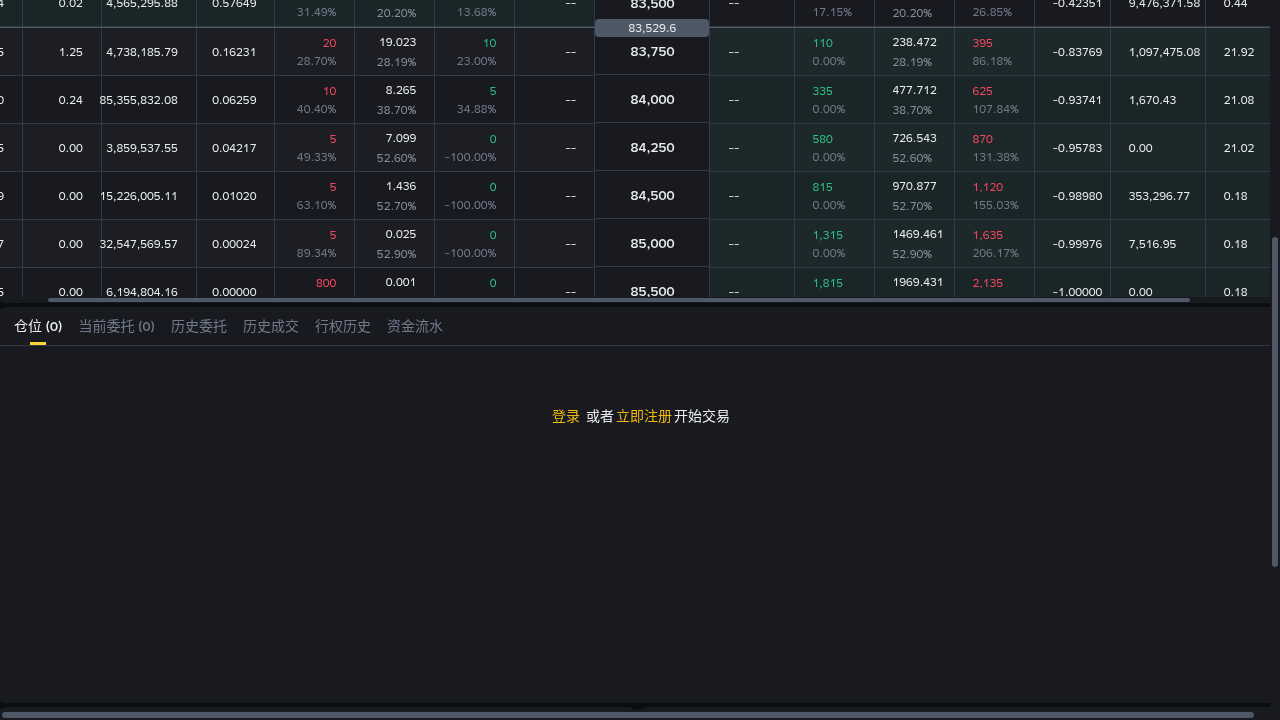Click the value 21.92 in last column
The image size is (1280, 720).
click(1238, 52)
